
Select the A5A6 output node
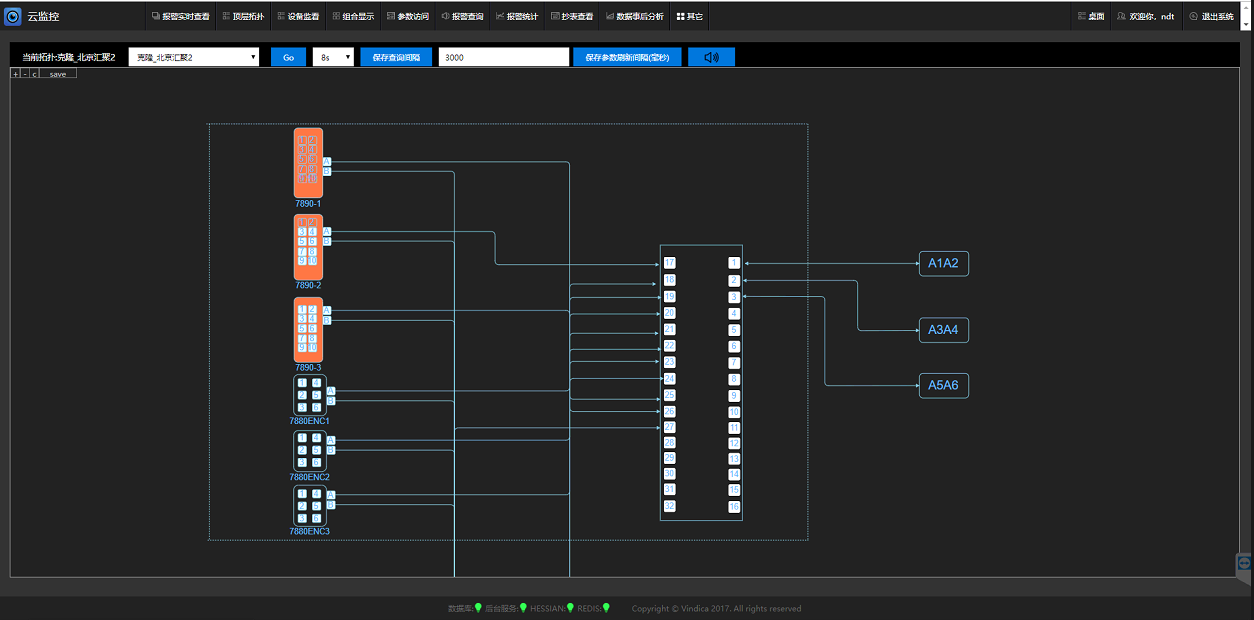pyautogui.click(x=943, y=386)
